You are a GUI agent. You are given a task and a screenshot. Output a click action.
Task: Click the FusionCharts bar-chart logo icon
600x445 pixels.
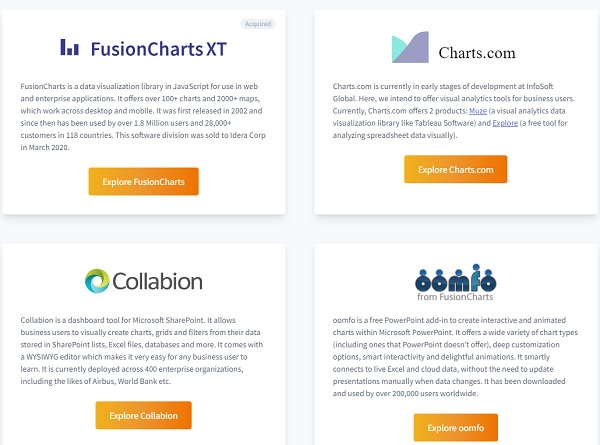70,47
